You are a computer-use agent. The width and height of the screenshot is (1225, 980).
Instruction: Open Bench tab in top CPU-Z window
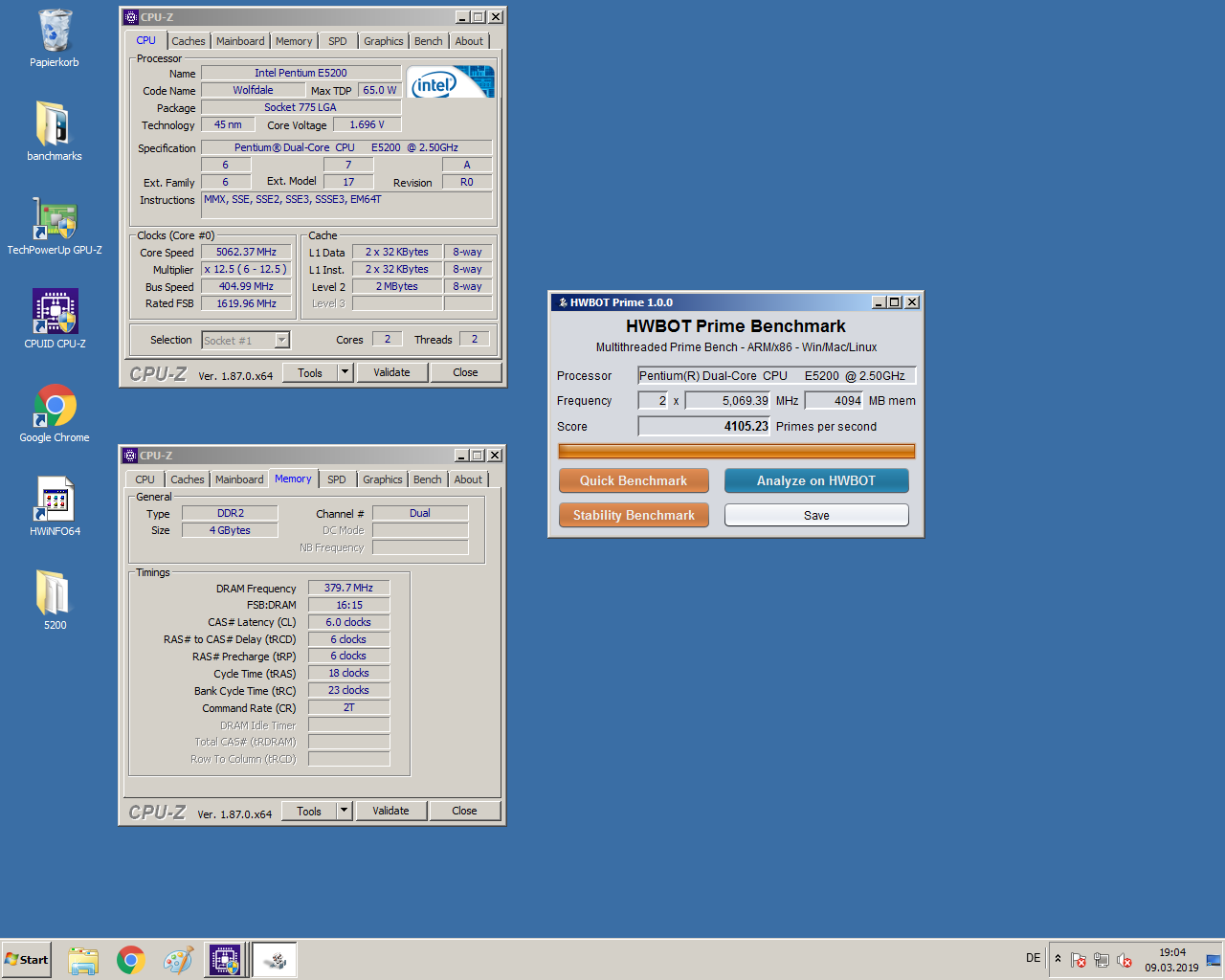(429, 41)
